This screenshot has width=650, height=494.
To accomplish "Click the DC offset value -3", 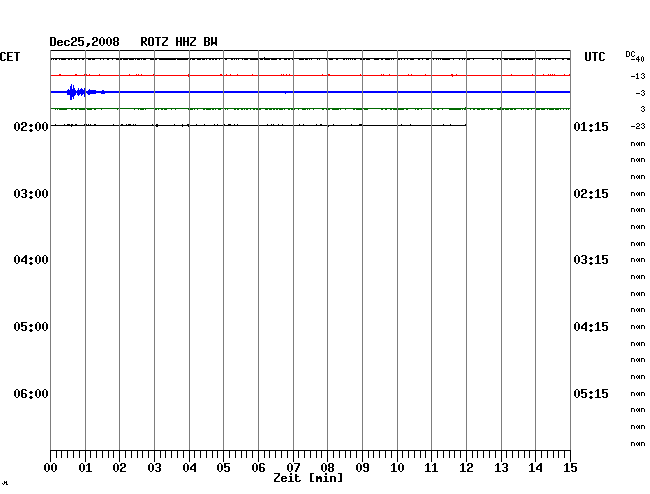I will [640, 93].
